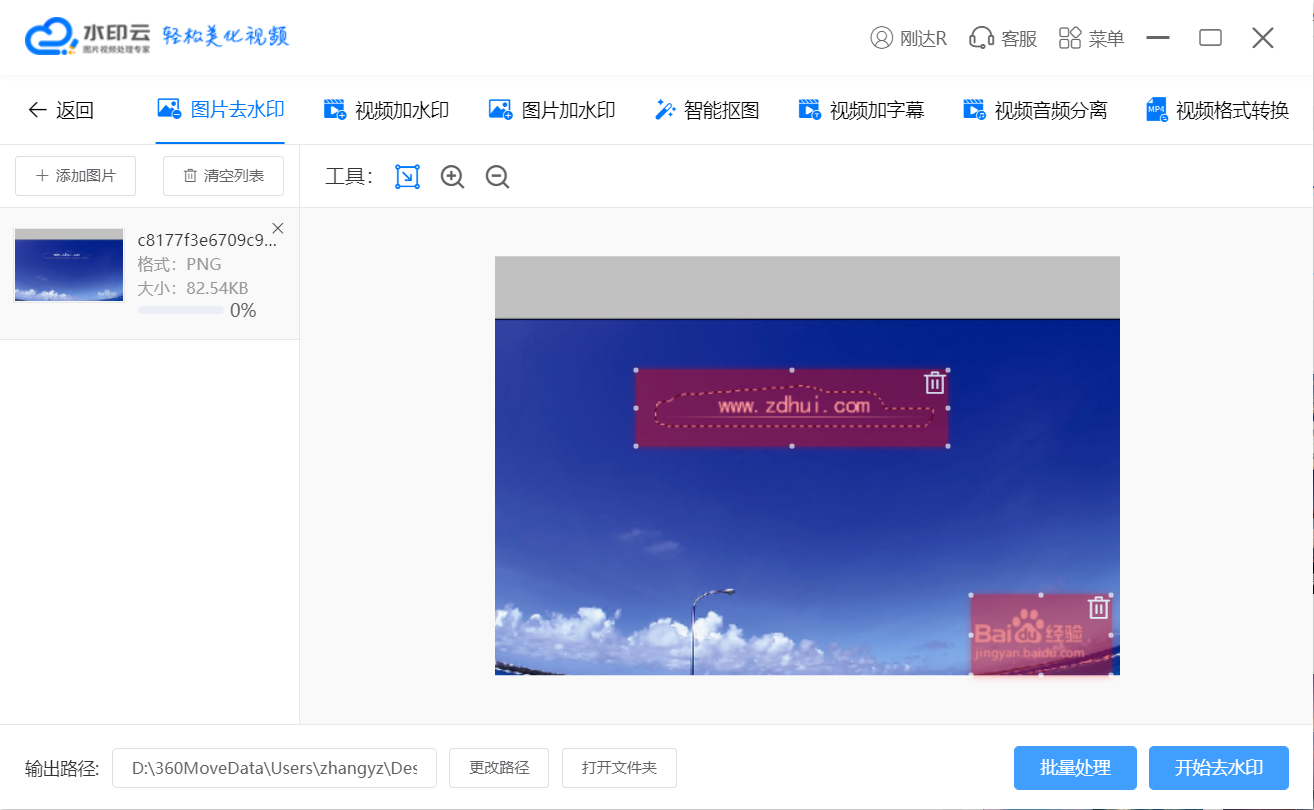The height and width of the screenshot is (810, 1314).
Task: Zoom in on the image preview
Action: (453, 177)
